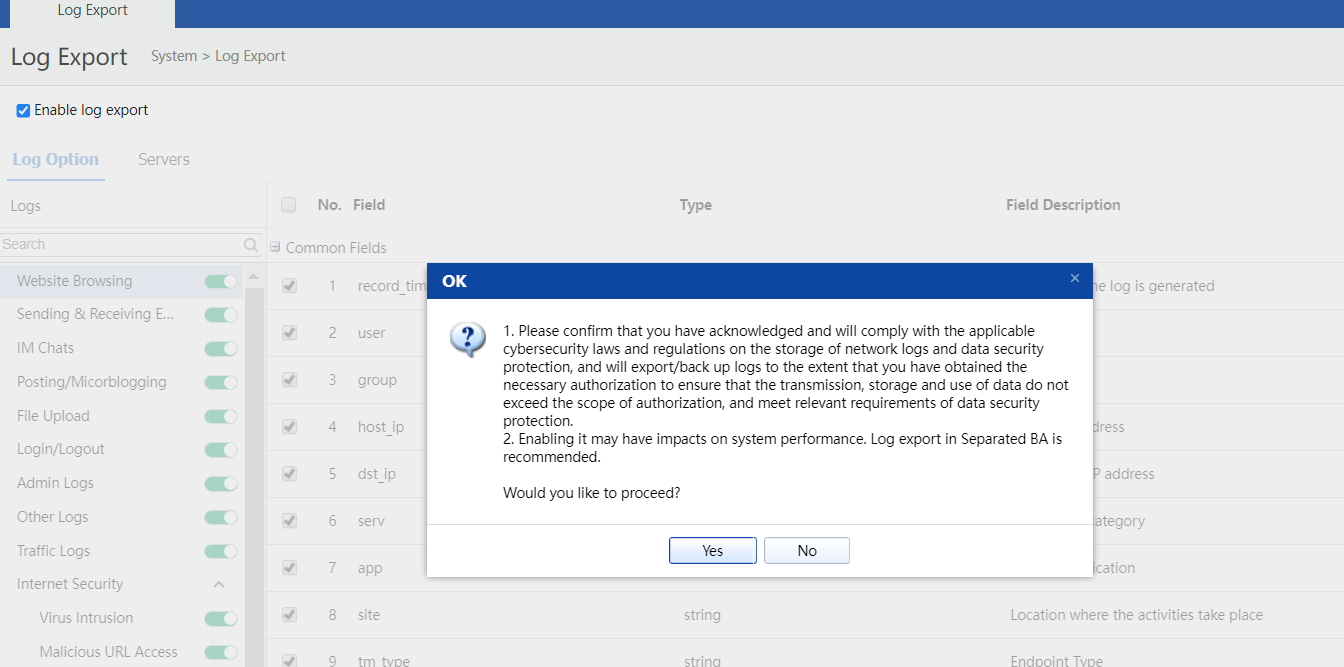Select the Log Option tab

56,159
